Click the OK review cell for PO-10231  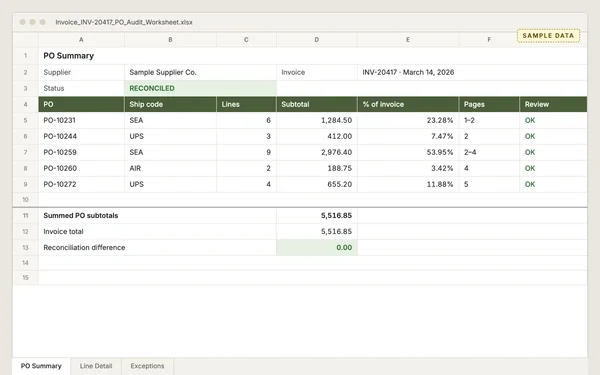tap(553, 121)
